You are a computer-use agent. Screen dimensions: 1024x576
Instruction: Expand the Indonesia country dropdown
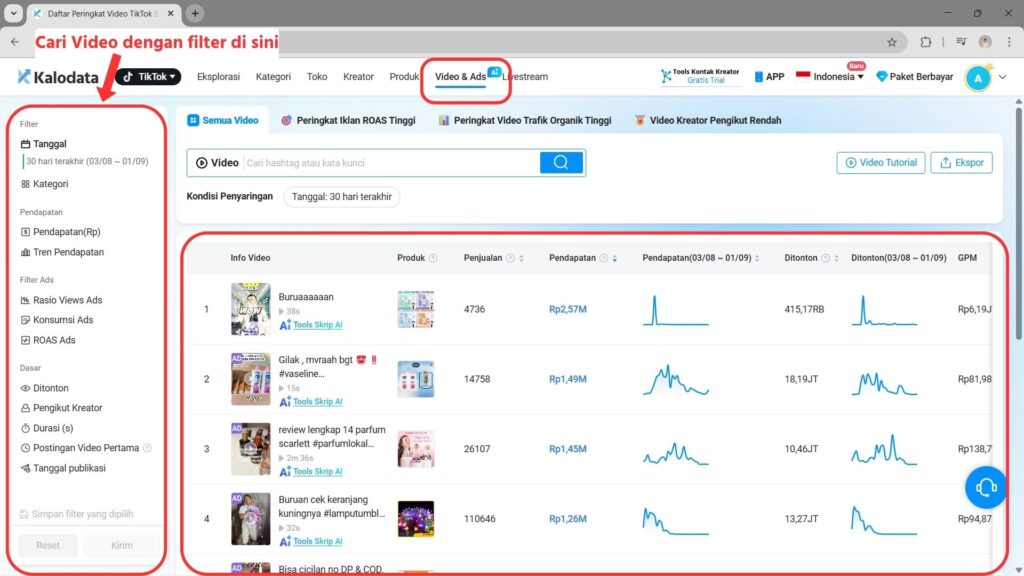pos(830,76)
